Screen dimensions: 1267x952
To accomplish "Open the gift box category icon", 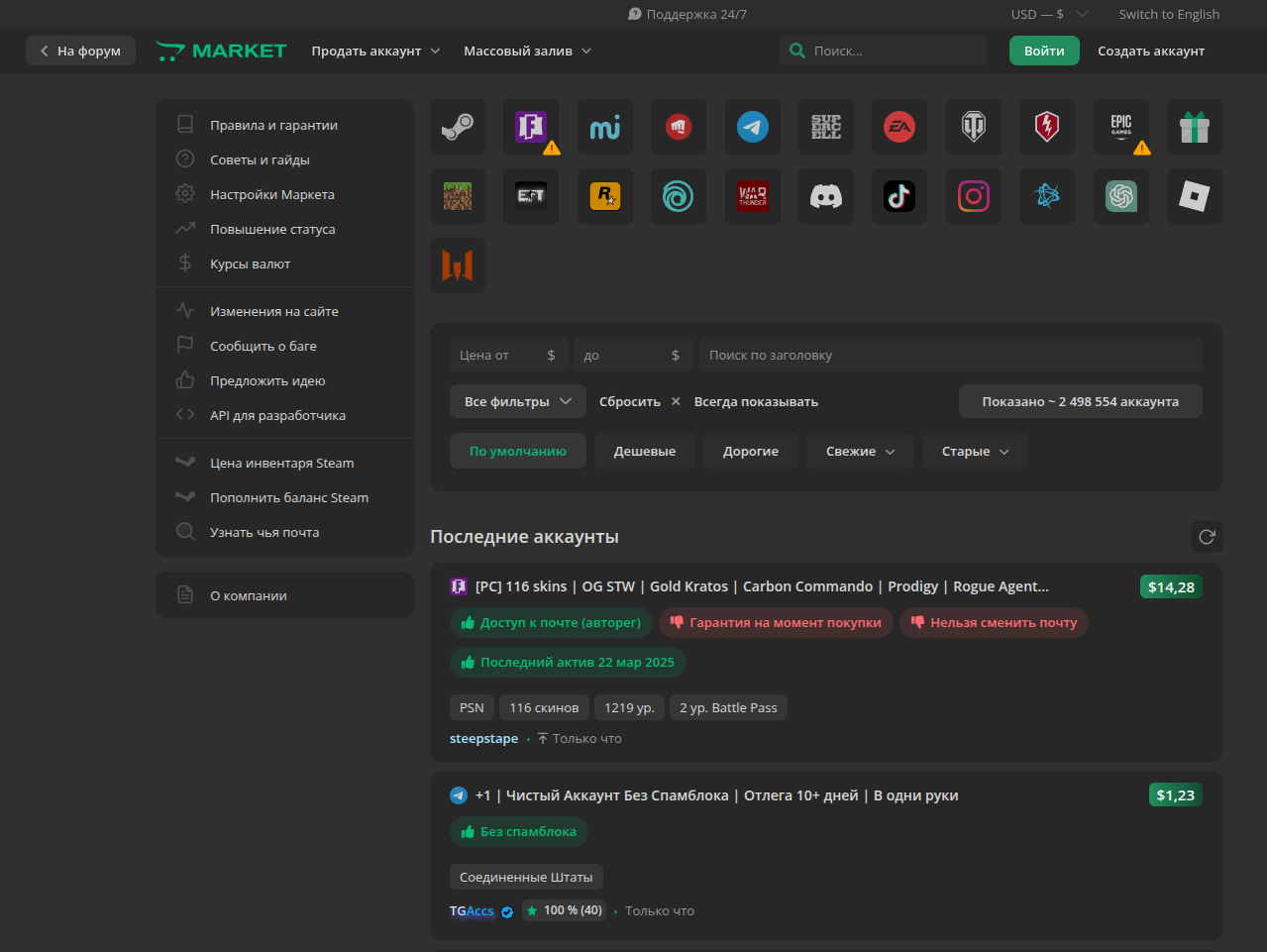I will pos(1195,127).
